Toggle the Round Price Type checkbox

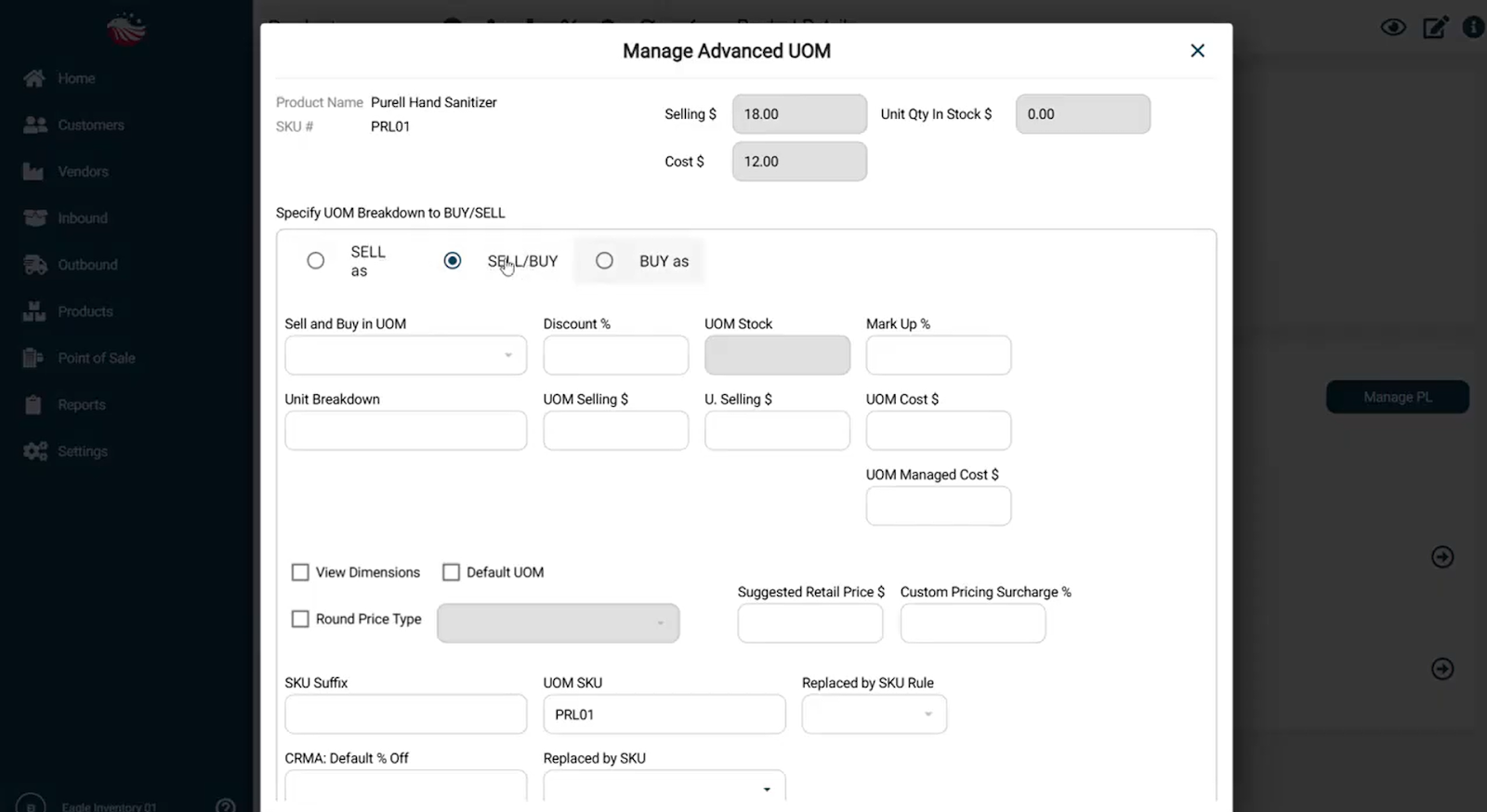(300, 619)
